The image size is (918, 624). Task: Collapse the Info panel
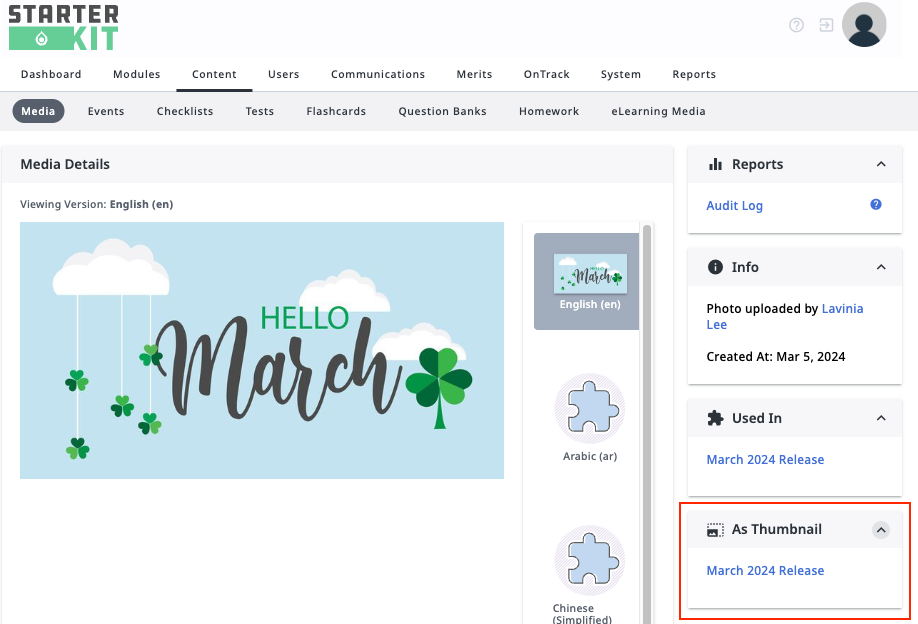[881, 267]
